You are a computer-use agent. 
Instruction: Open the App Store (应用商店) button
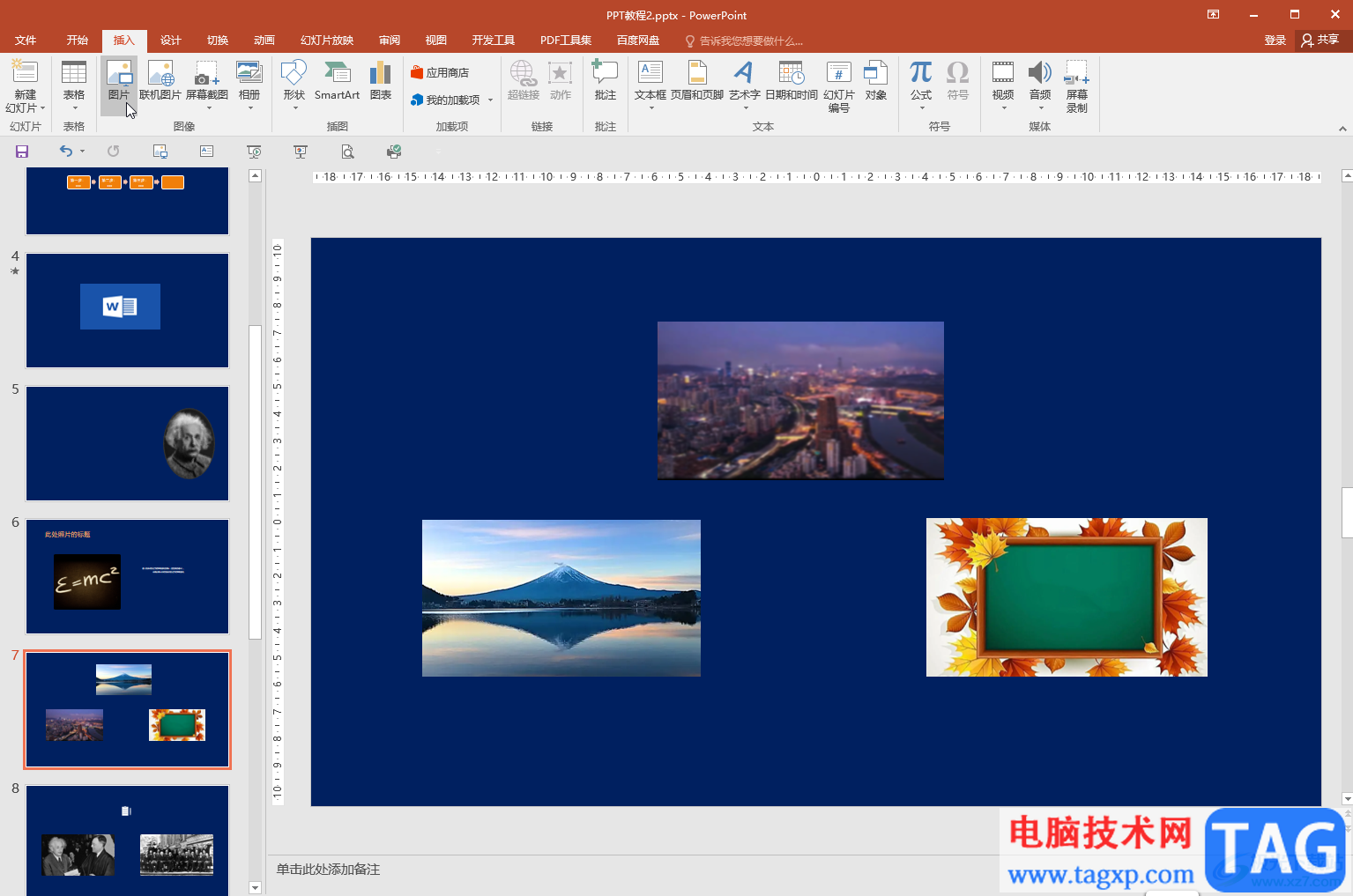(440, 72)
